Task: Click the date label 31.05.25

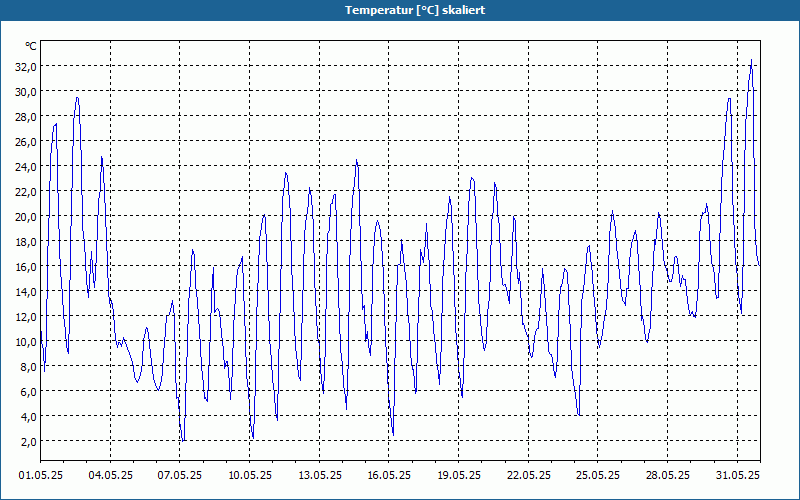Action: coord(738,475)
